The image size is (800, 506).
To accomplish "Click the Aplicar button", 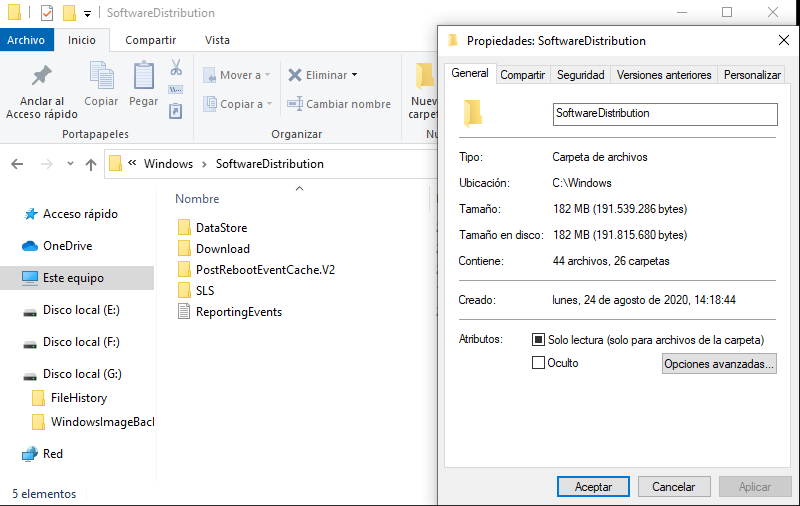I will 755,487.
